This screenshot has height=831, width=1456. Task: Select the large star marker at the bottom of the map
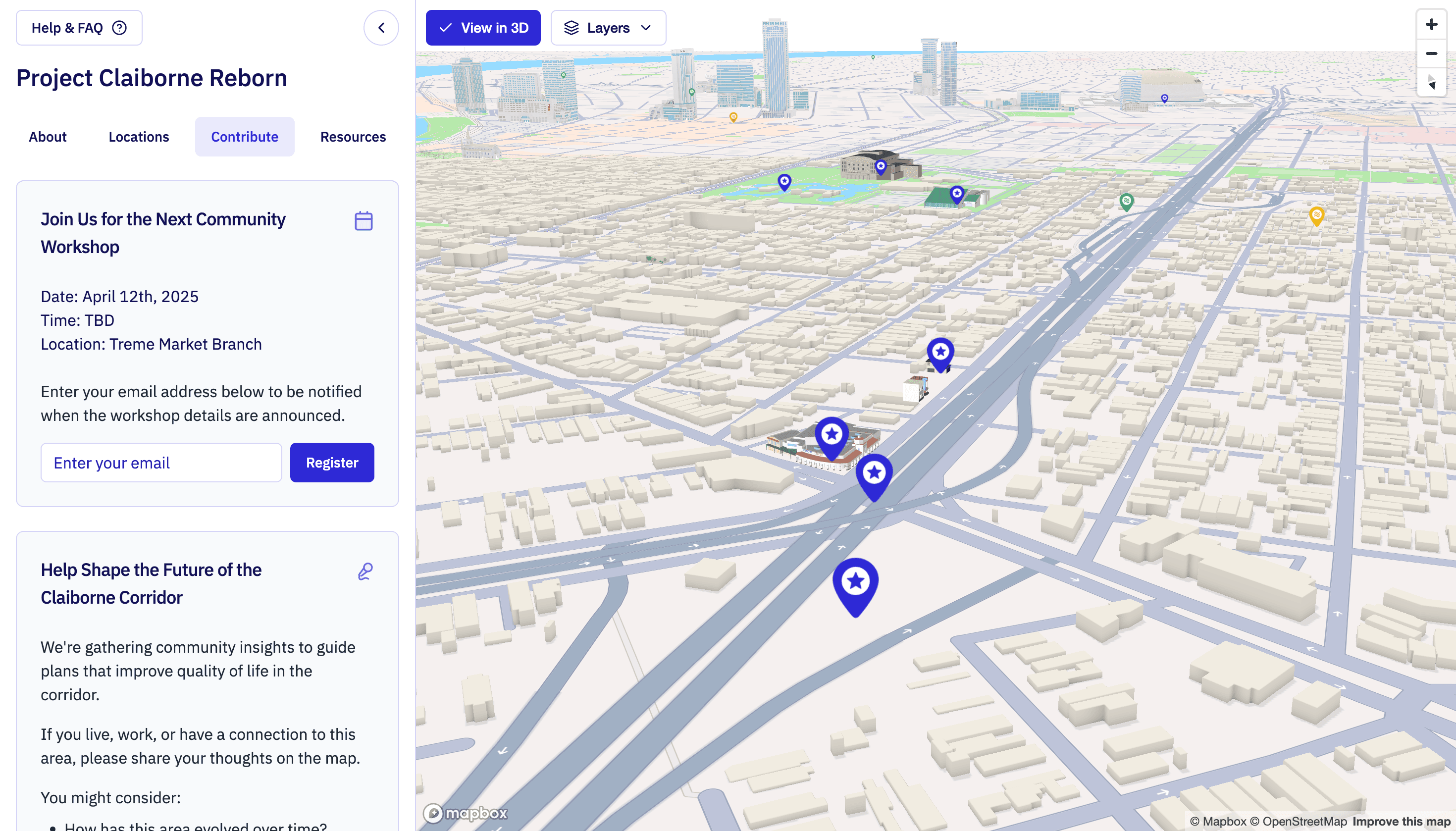pos(855,587)
